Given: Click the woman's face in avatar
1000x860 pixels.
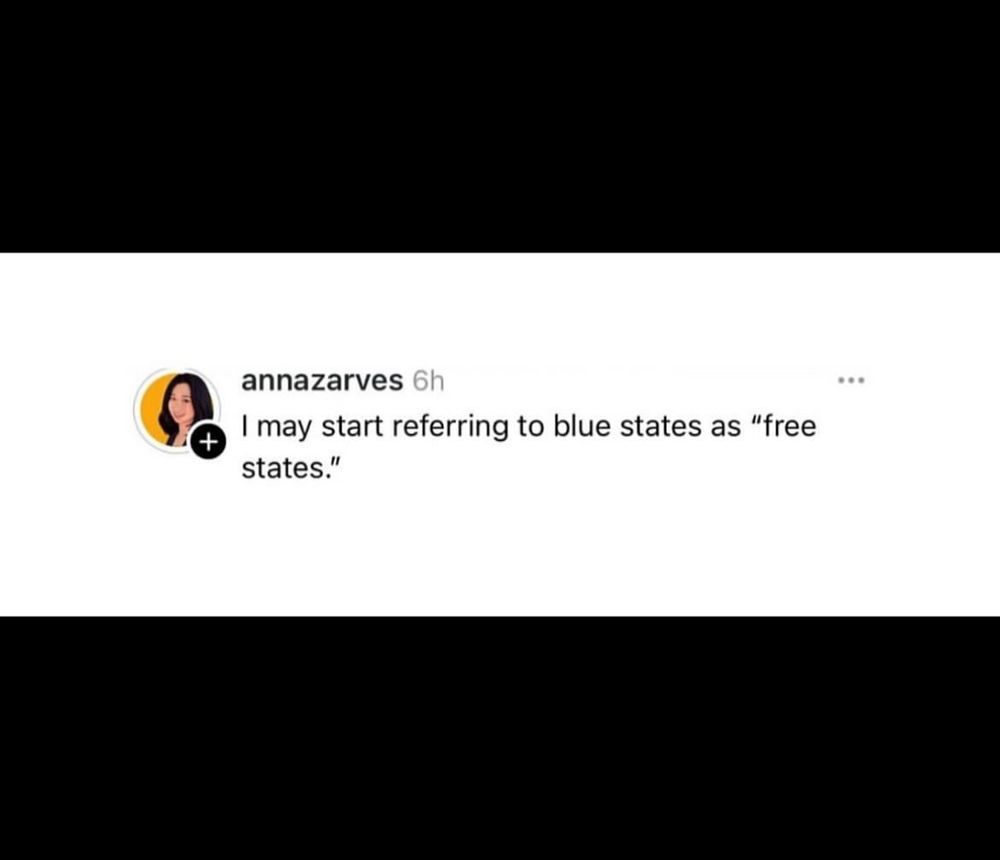Looking at the screenshot, I should [180, 402].
